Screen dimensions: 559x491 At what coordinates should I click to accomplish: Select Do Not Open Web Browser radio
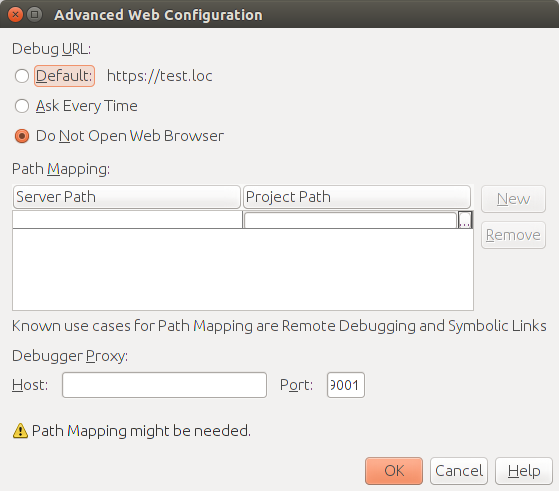point(22,136)
